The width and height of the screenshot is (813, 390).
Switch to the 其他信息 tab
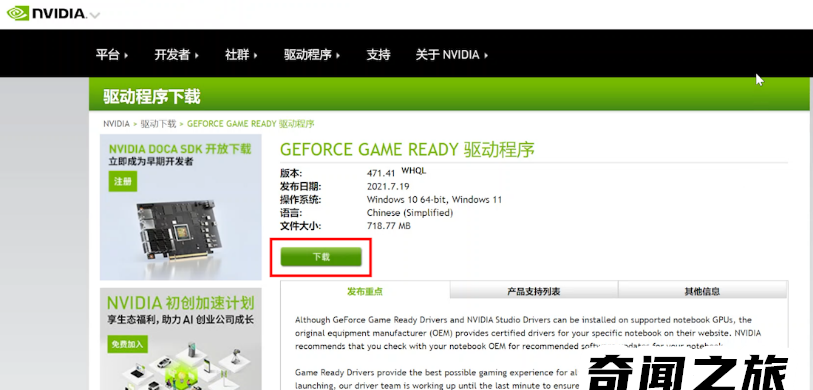pyautogui.click(x=703, y=291)
